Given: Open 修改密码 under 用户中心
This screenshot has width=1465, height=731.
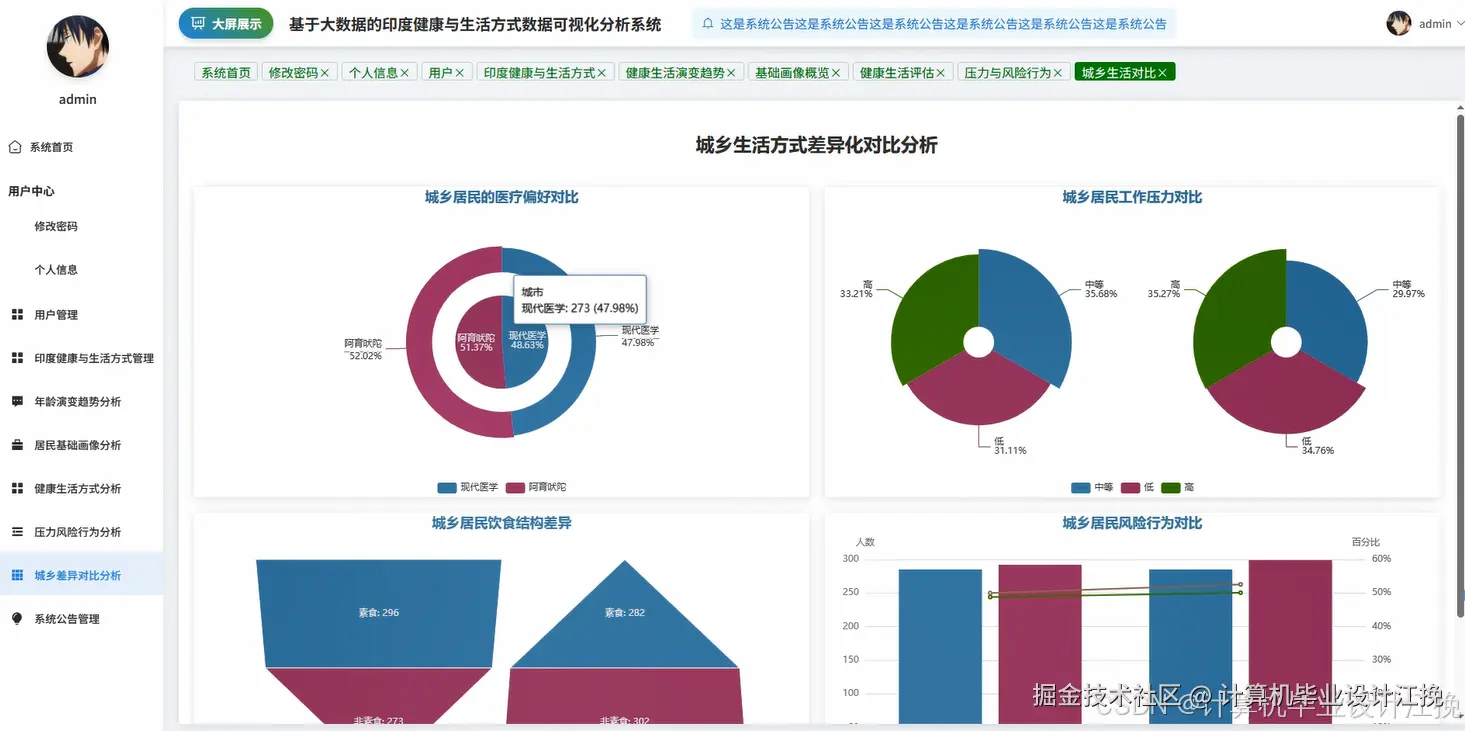Looking at the screenshot, I should click(x=81, y=226).
